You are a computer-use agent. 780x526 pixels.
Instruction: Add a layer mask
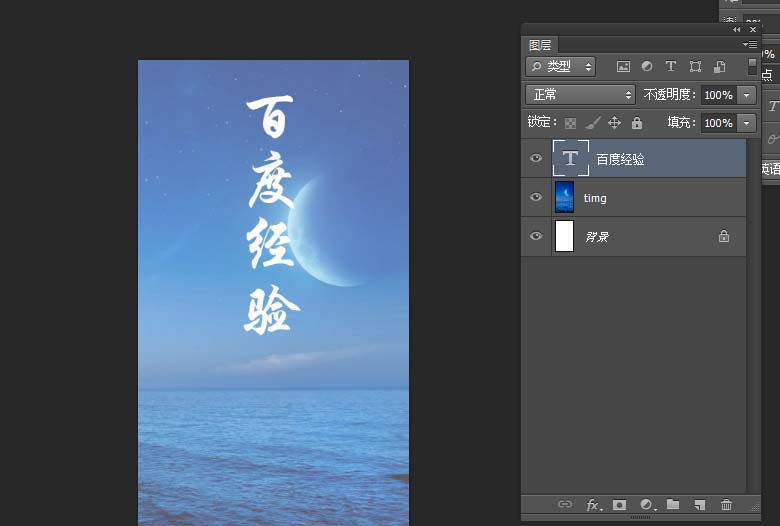619,505
